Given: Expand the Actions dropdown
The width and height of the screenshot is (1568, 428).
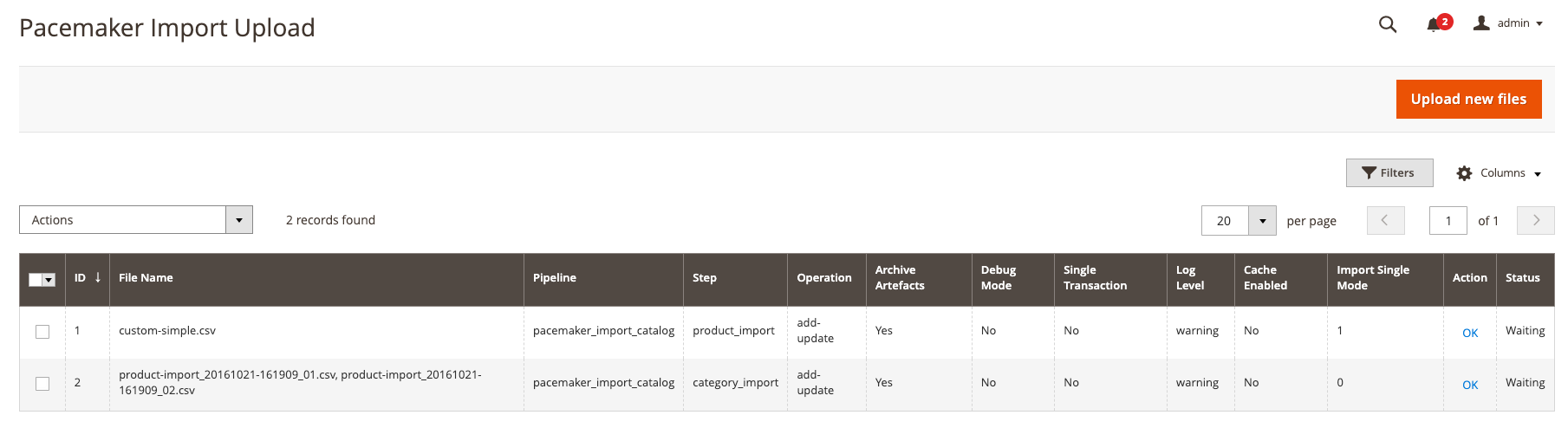Looking at the screenshot, I should click(x=238, y=220).
